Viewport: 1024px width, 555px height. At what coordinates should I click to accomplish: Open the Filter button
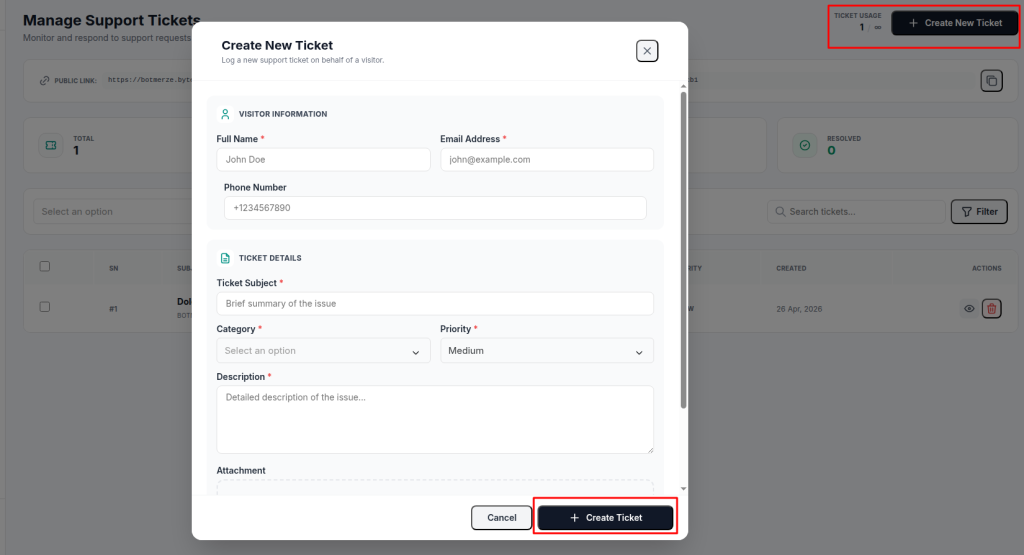pyautogui.click(x=979, y=212)
